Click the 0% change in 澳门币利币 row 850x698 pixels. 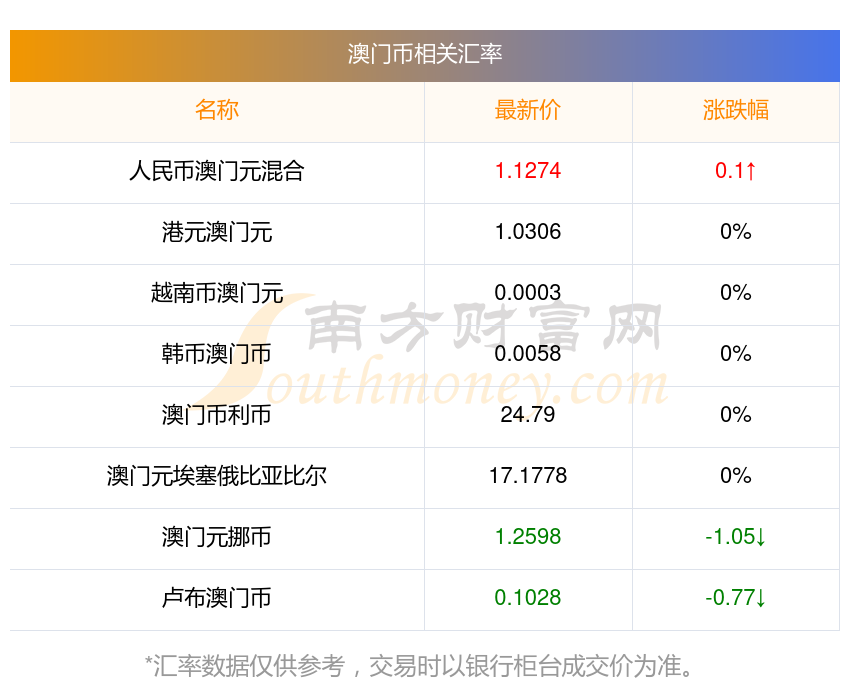pos(736,415)
